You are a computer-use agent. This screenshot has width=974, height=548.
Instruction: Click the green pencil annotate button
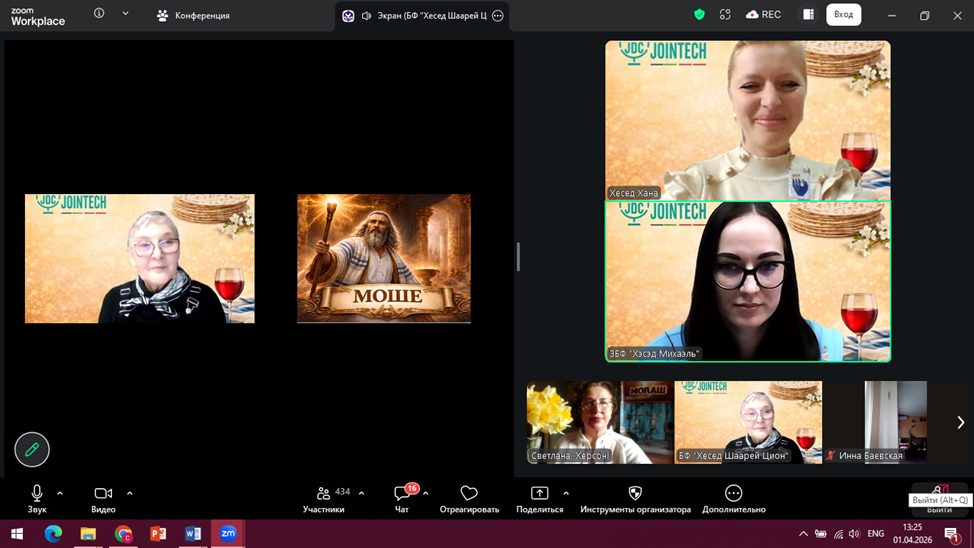[32, 450]
